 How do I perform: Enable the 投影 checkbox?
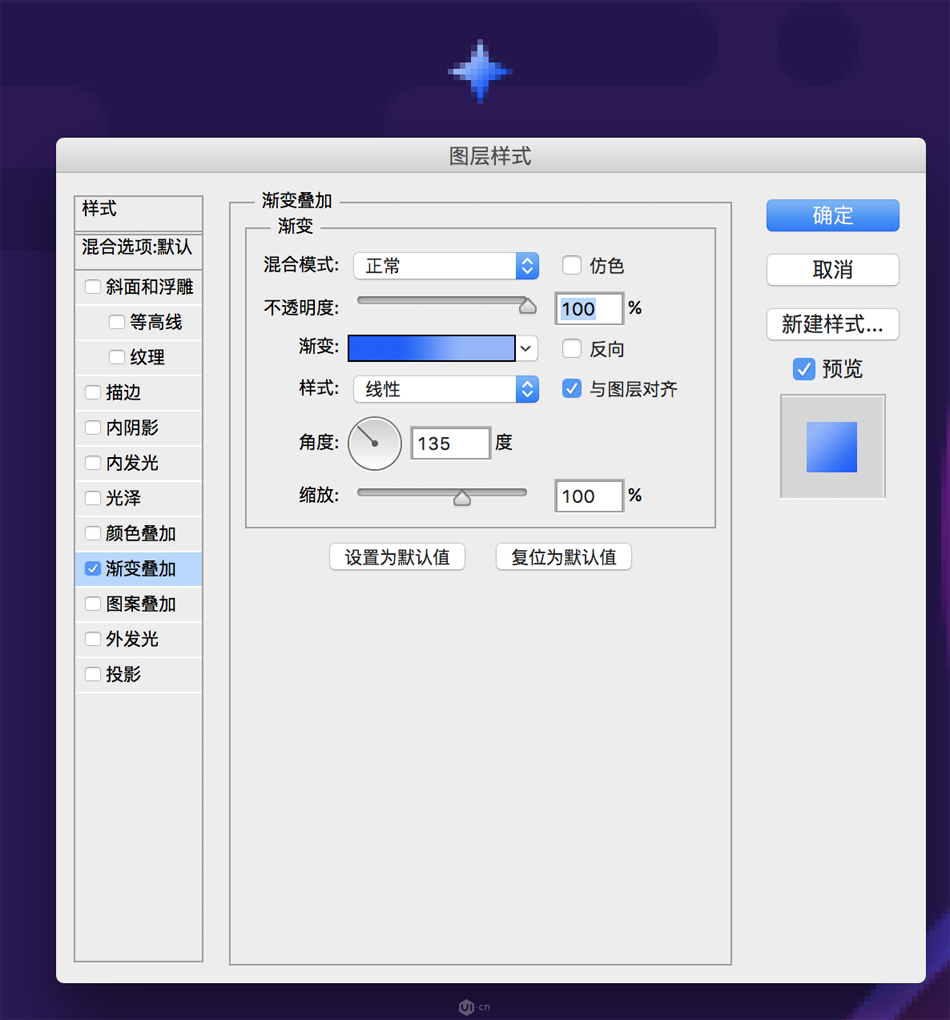[93, 674]
